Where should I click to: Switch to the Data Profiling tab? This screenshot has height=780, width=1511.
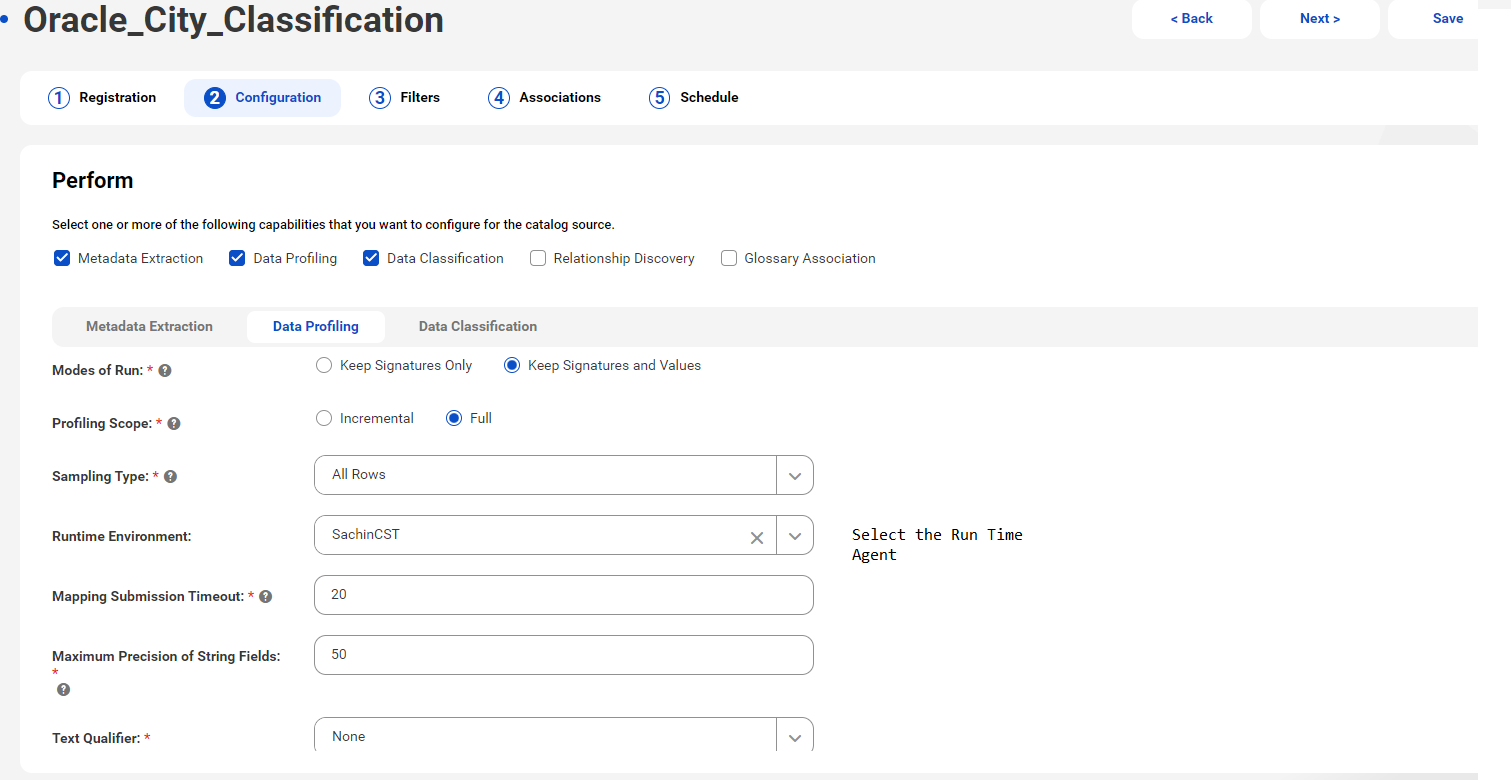click(316, 326)
